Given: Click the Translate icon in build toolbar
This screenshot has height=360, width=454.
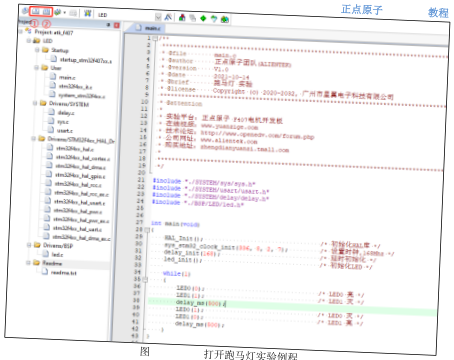Looking at the screenshot, I should pos(25,11).
